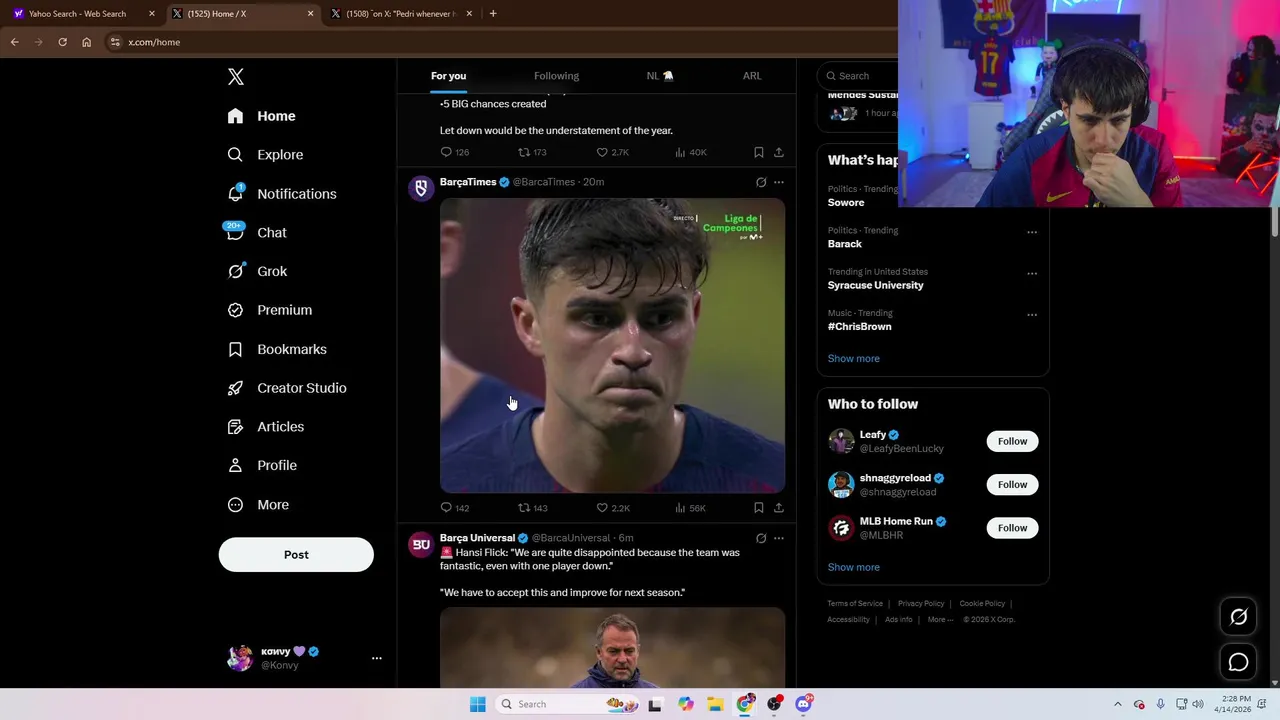The width and height of the screenshot is (1280, 720).
Task: Open more options for Syracuse University trend
Action: pyautogui.click(x=1031, y=273)
